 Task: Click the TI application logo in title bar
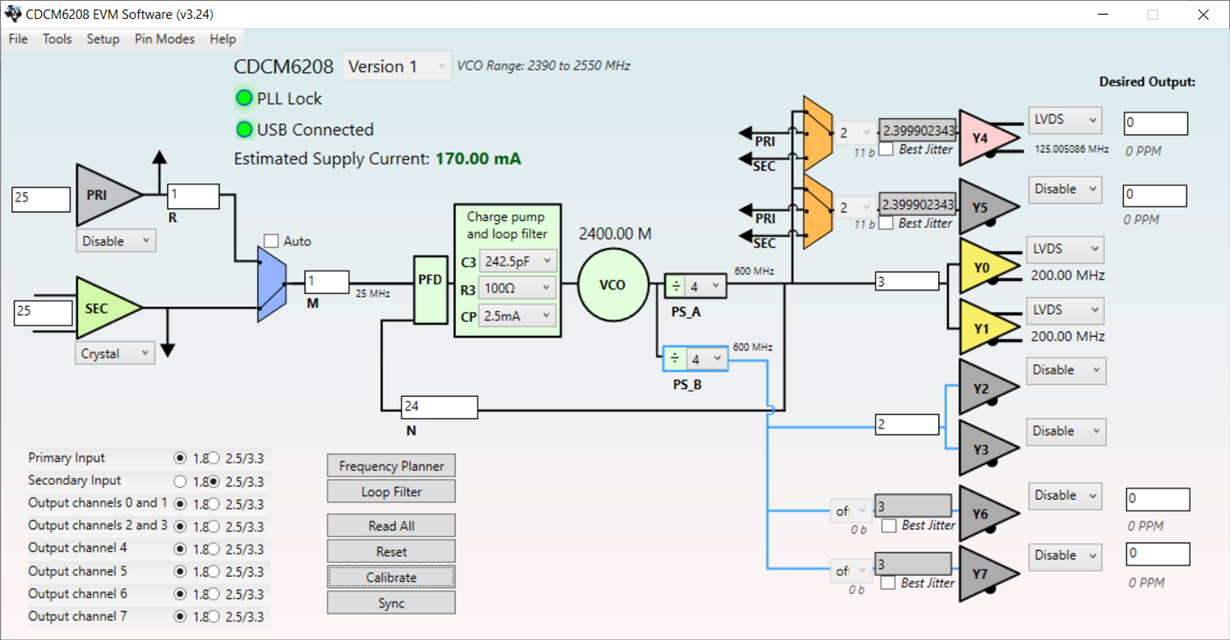point(13,14)
